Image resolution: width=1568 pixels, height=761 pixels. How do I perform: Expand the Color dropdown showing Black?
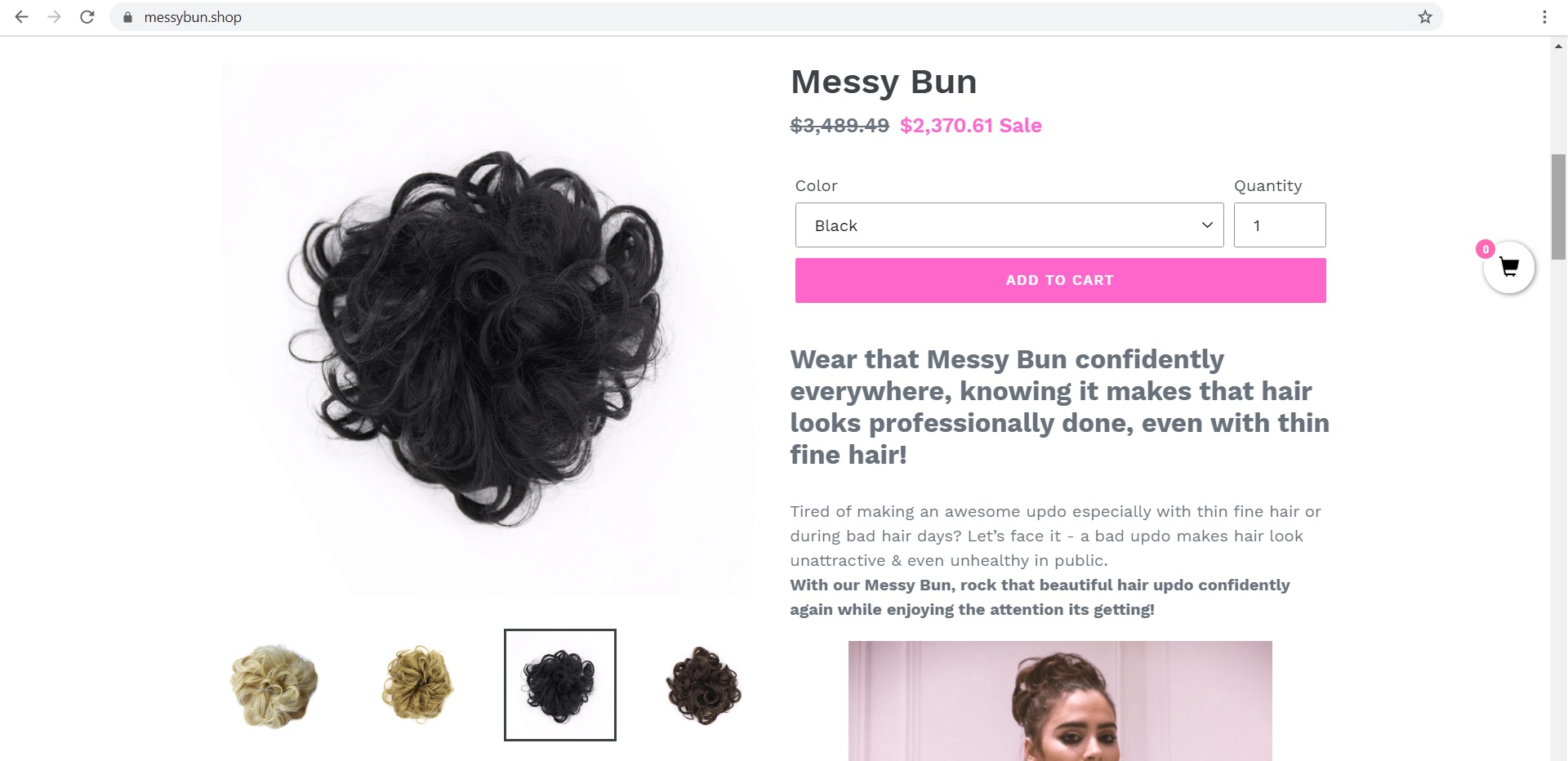1009,225
